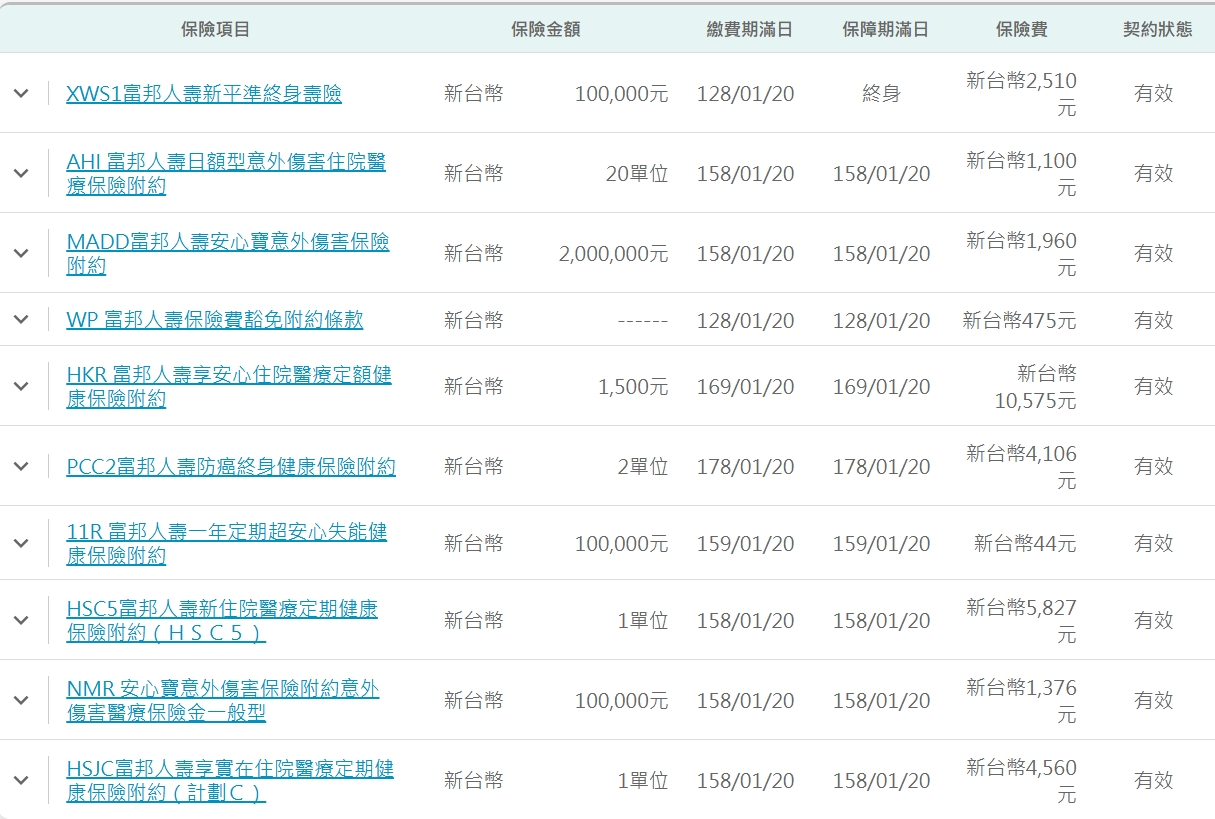Select the 終身 coverage expiry cell
1215x819 pixels.
tap(882, 94)
